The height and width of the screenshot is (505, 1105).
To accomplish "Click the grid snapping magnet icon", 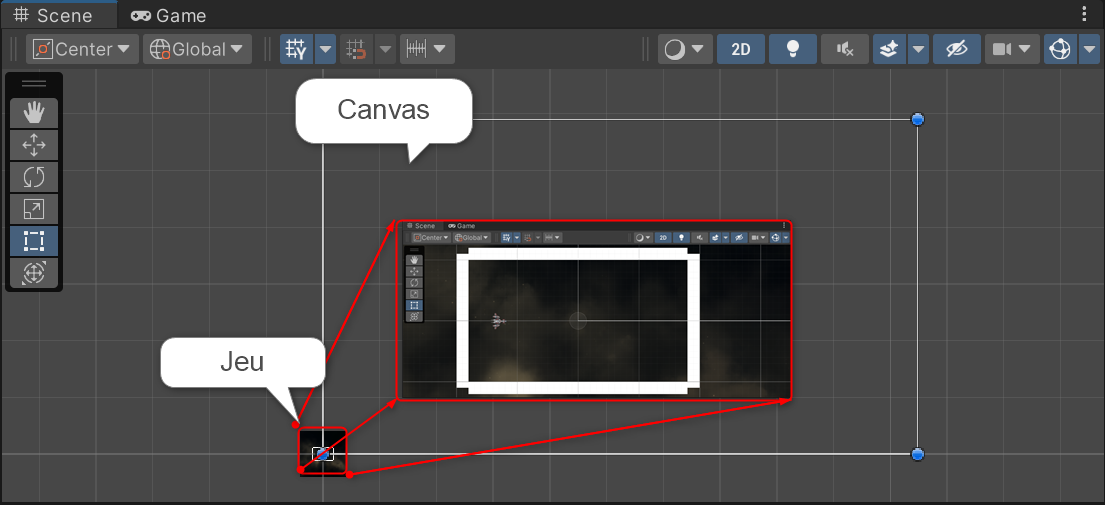I will (x=356, y=49).
